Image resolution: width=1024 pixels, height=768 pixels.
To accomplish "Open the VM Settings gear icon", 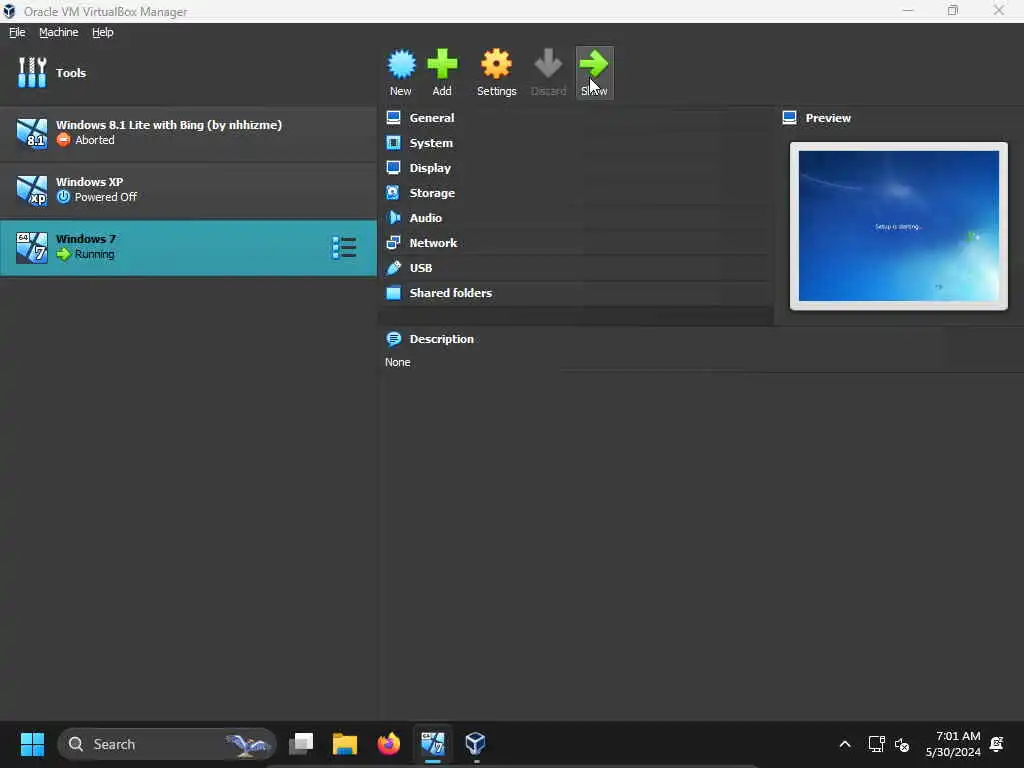I will click(496, 64).
